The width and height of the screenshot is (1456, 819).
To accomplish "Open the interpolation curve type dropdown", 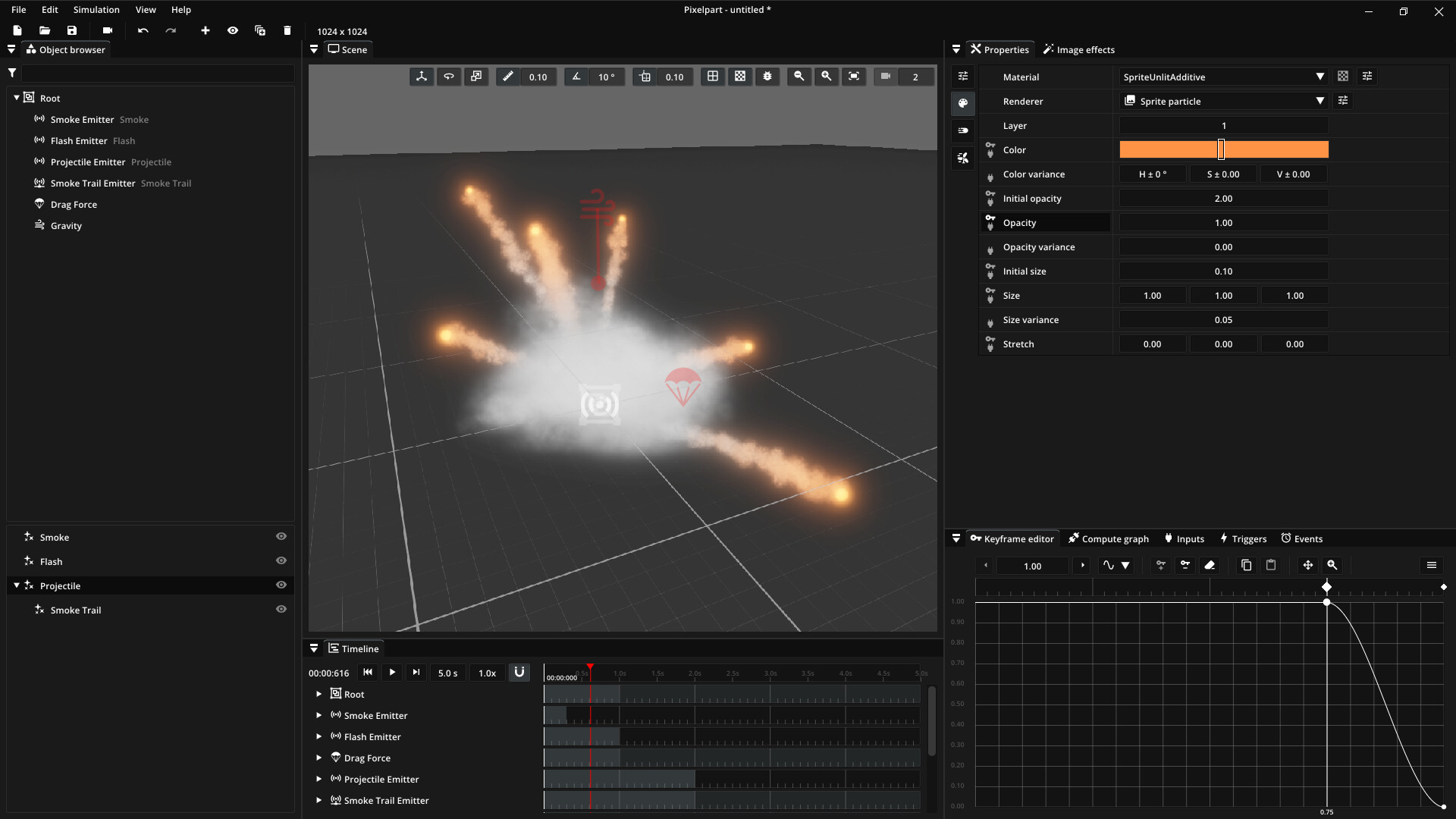I will (x=1116, y=566).
